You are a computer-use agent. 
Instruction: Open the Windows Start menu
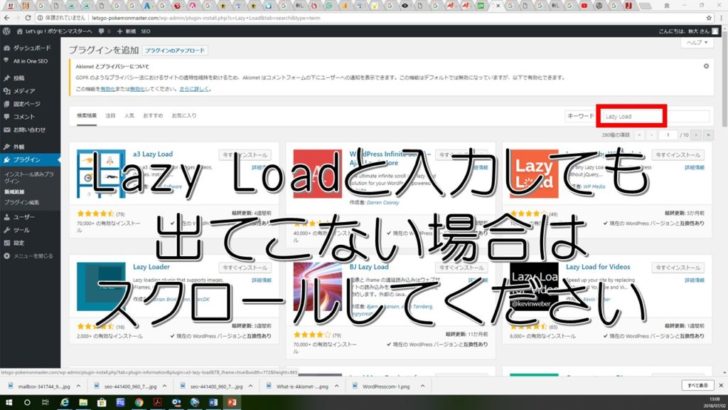8,403
